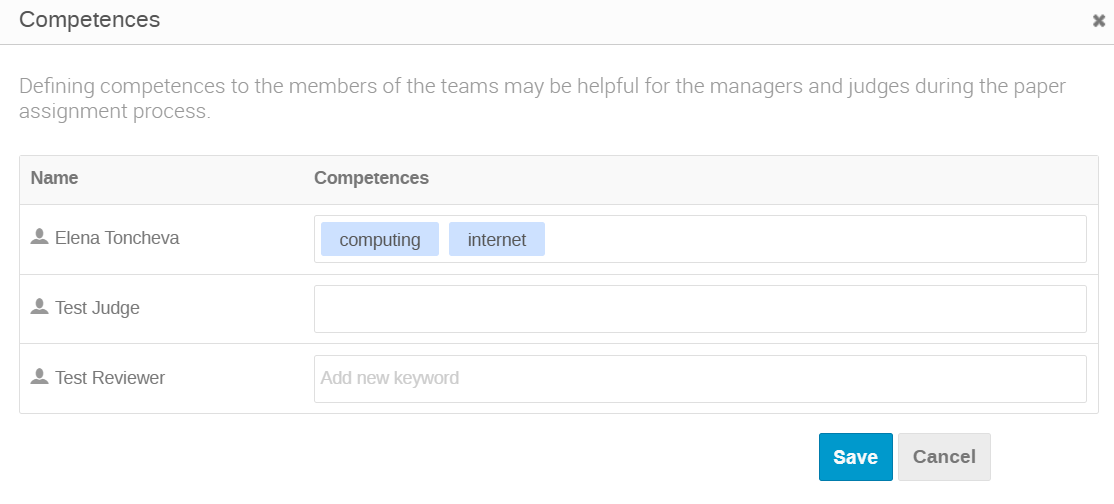Viewport: 1114px width, 504px height.
Task: Focus the Test Judge competences input
Action: pos(701,309)
